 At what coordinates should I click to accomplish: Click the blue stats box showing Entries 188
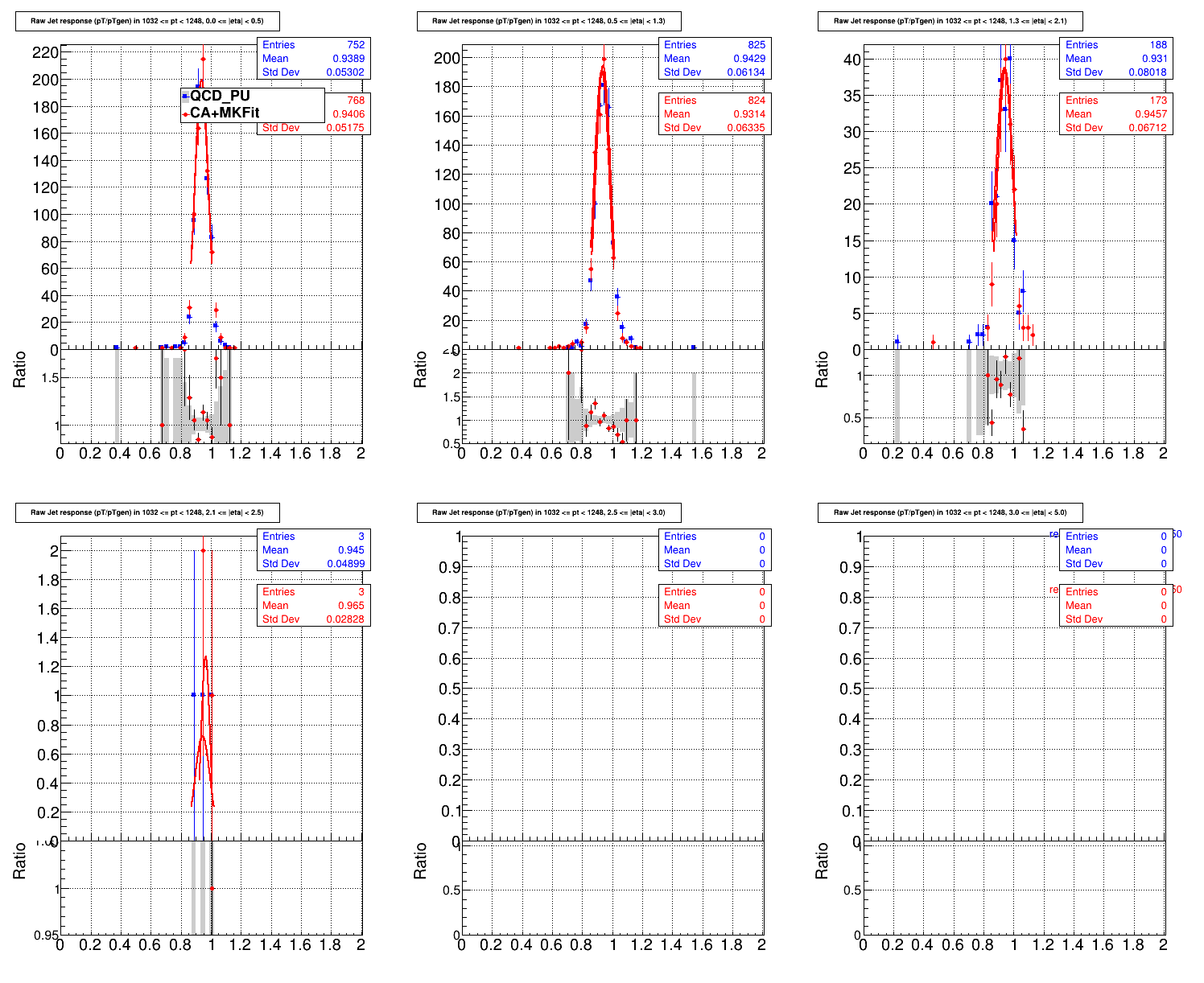click(x=1115, y=59)
